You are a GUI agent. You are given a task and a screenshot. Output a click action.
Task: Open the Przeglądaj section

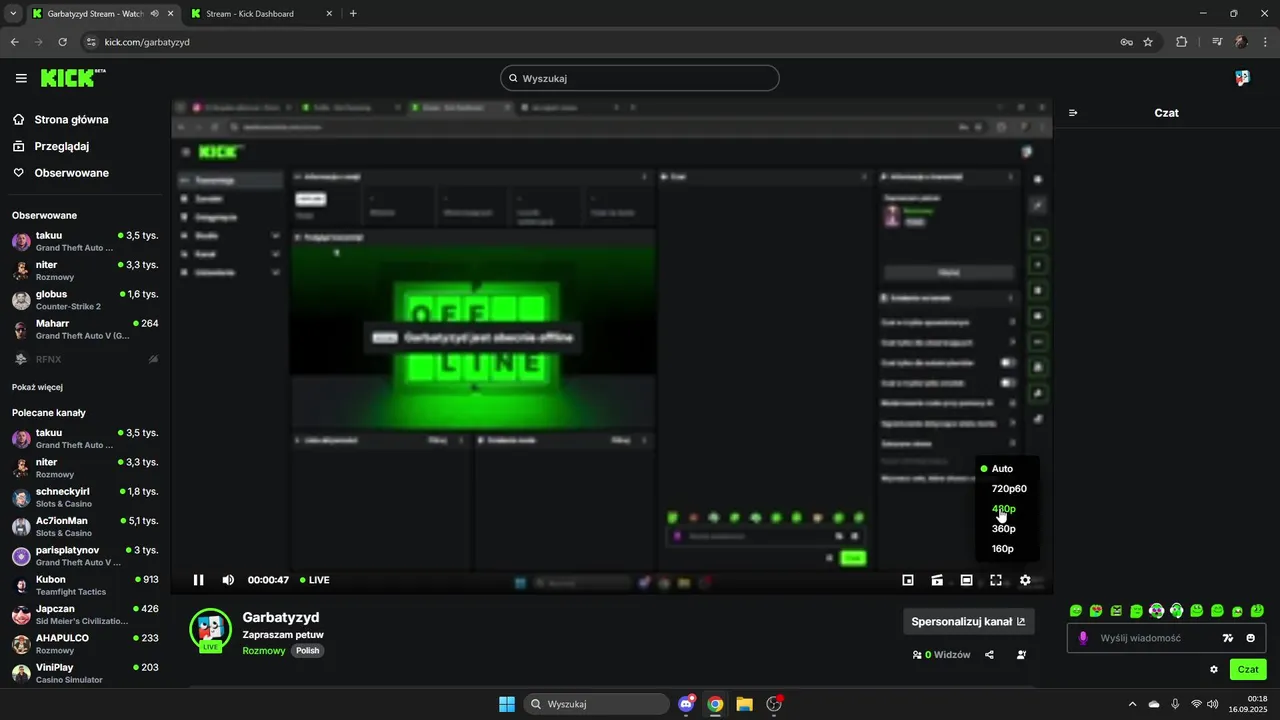[x=61, y=146]
